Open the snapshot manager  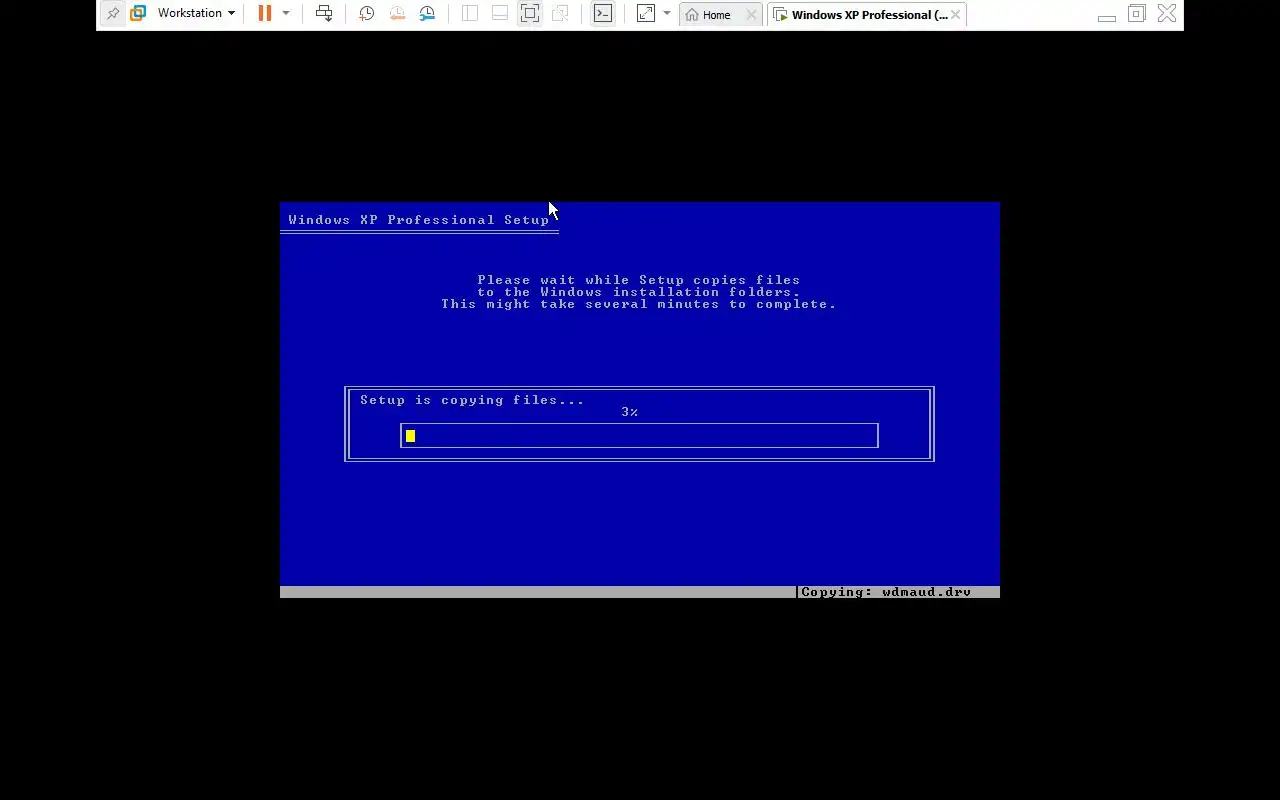point(427,14)
